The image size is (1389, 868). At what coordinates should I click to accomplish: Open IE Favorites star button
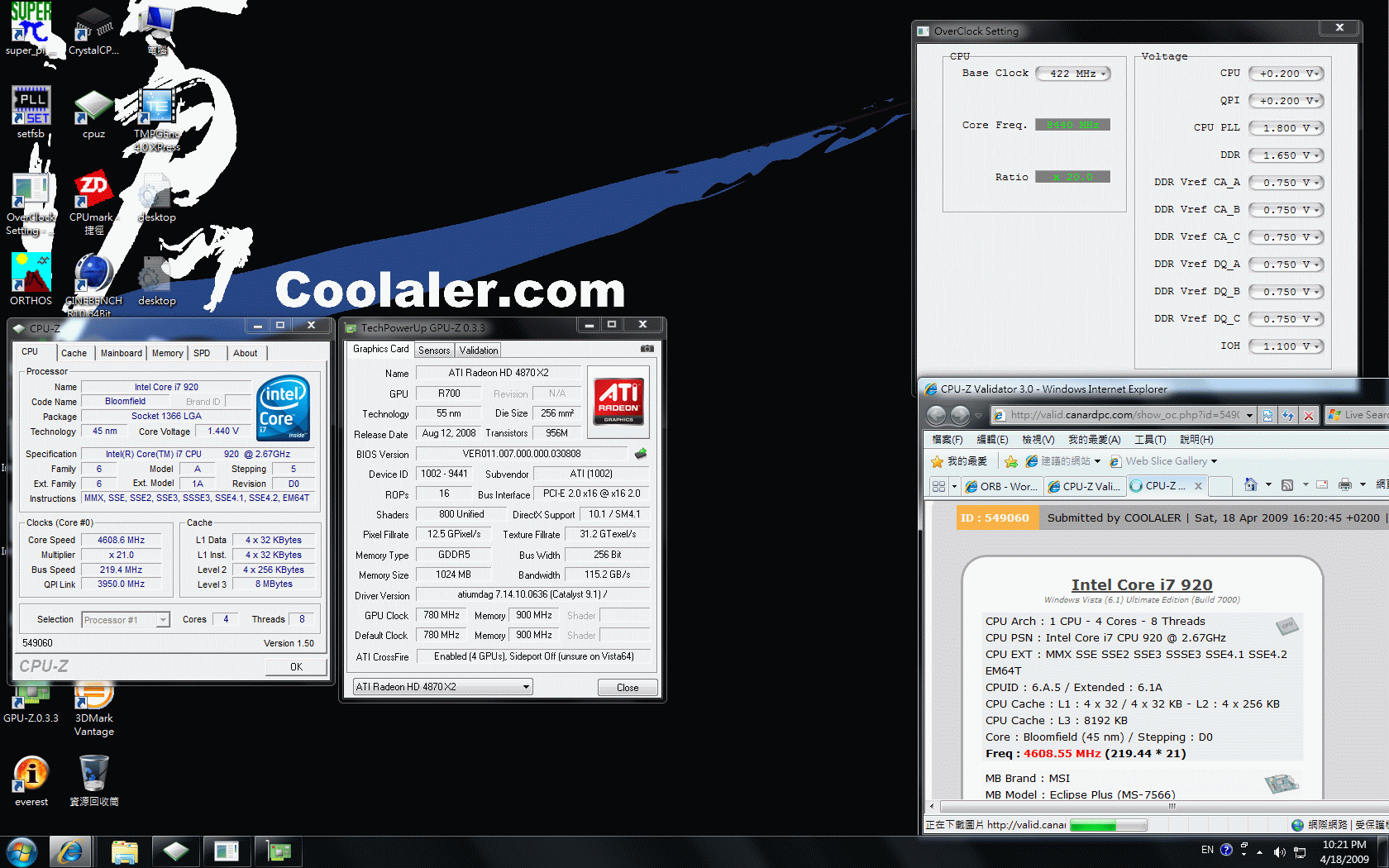click(959, 461)
